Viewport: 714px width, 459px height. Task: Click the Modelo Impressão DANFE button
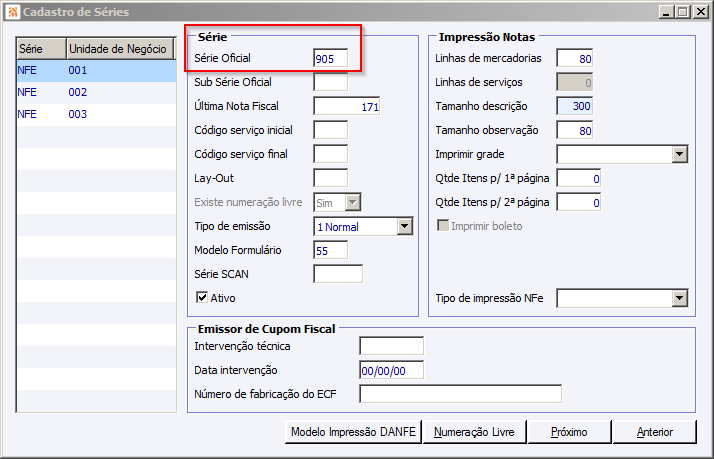(352, 432)
